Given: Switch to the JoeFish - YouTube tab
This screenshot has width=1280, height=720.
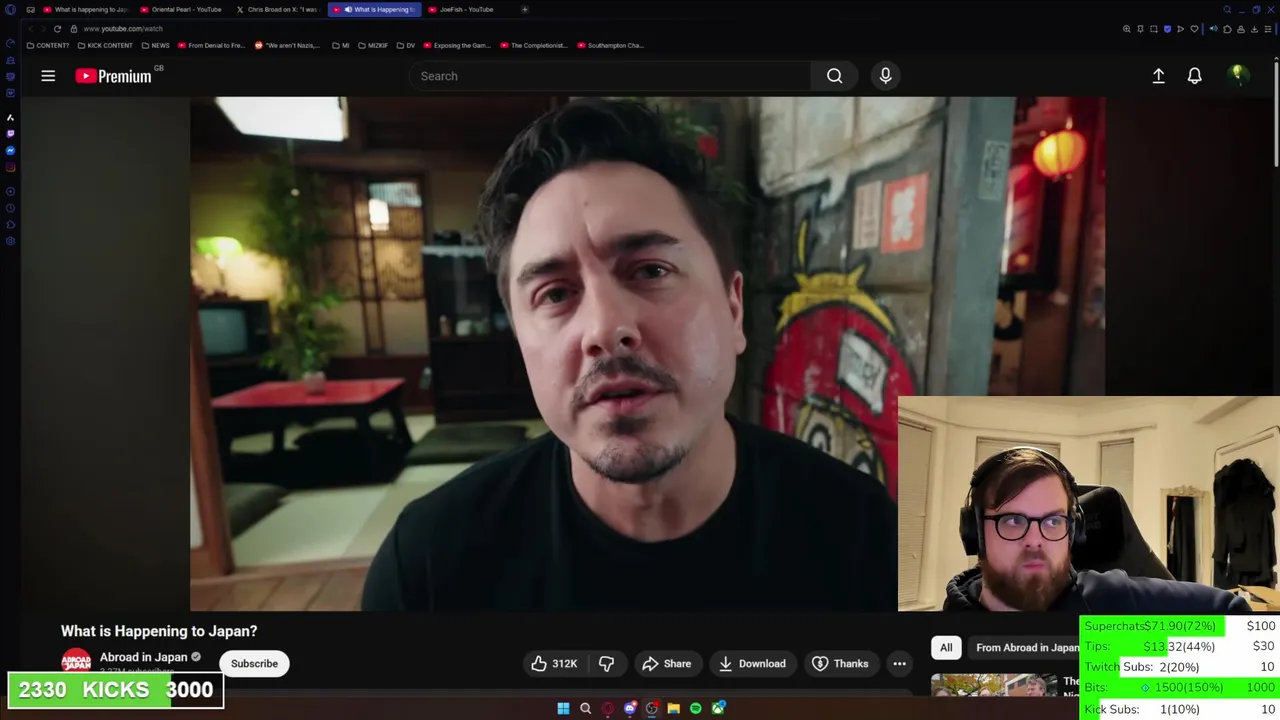Looking at the screenshot, I should (x=468, y=9).
